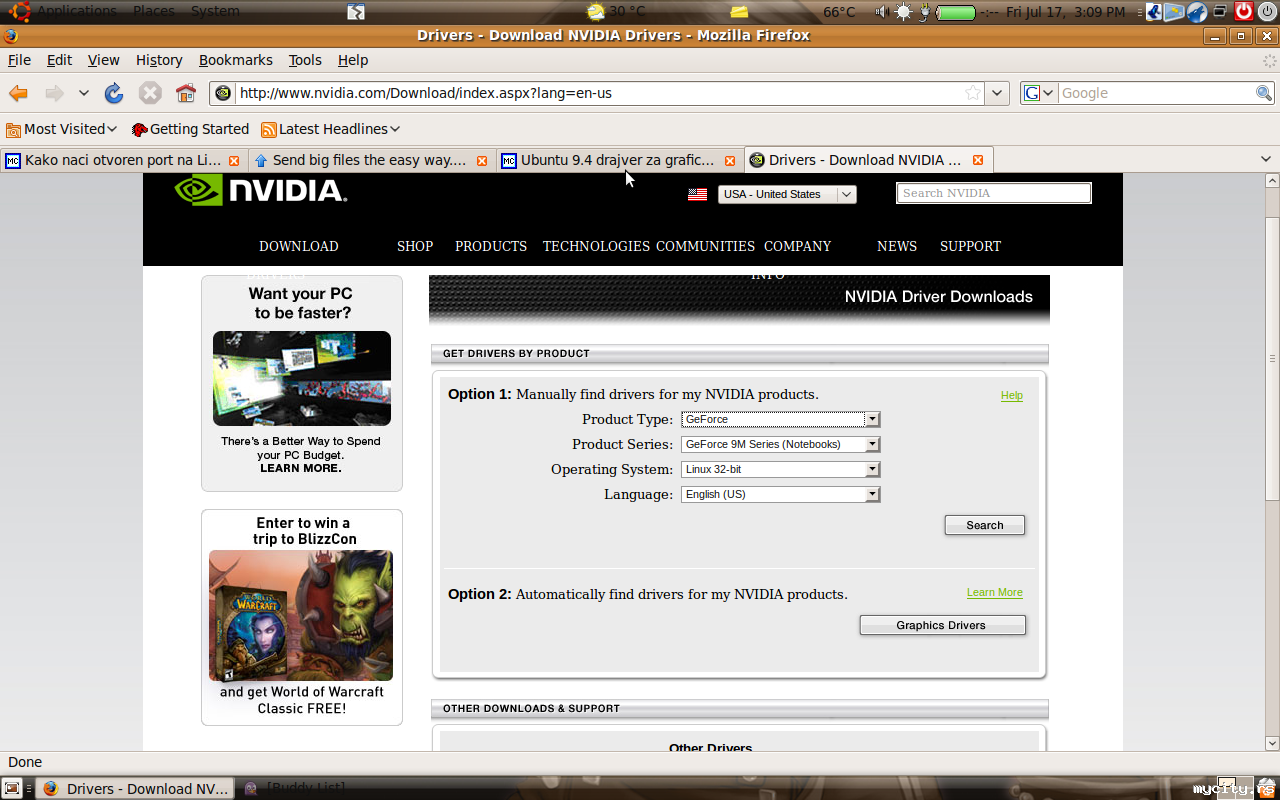Close the 'Drivers - Download NVIDIA' tab

tap(978, 160)
